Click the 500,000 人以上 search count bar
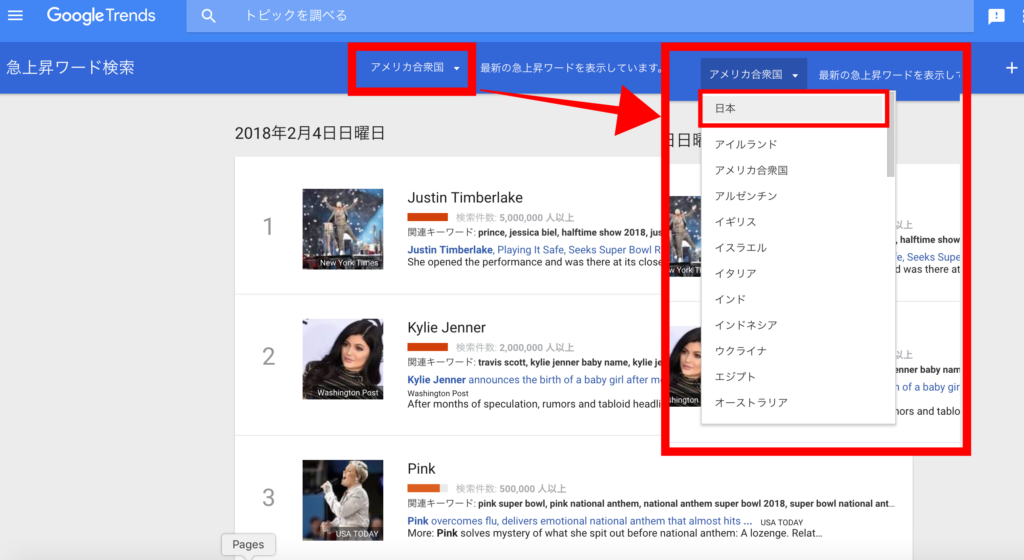Image resolution: width=1024 pixels, height=560 pixels. tap(428, 488)
